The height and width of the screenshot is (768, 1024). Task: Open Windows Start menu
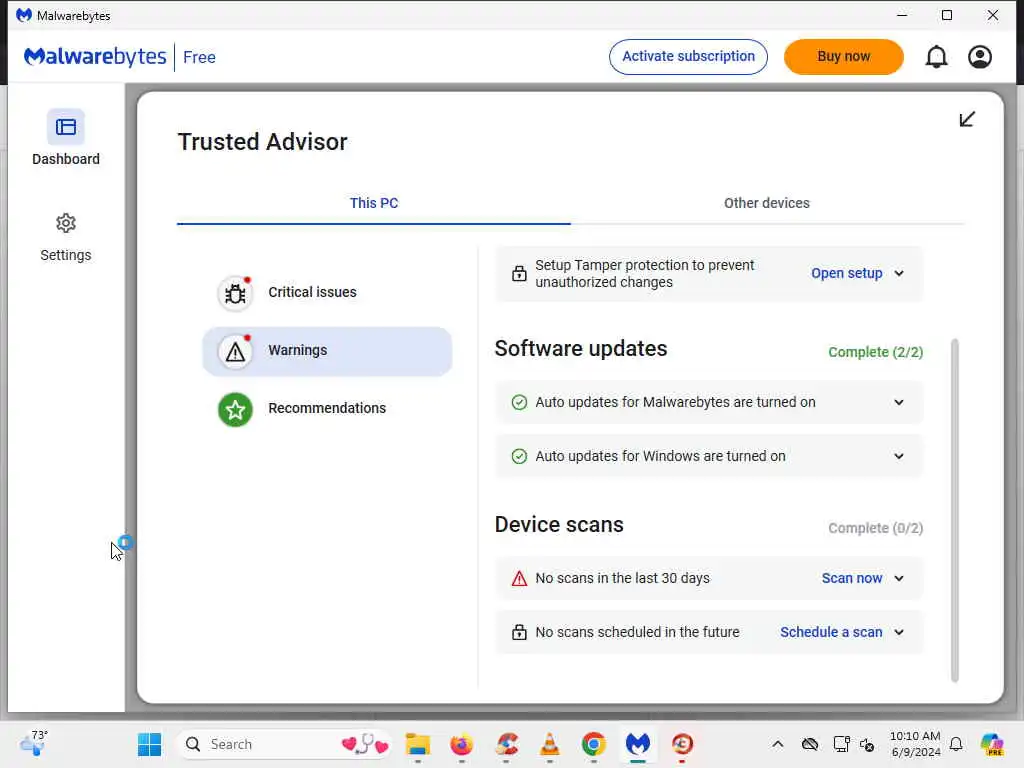coord(150,744)
